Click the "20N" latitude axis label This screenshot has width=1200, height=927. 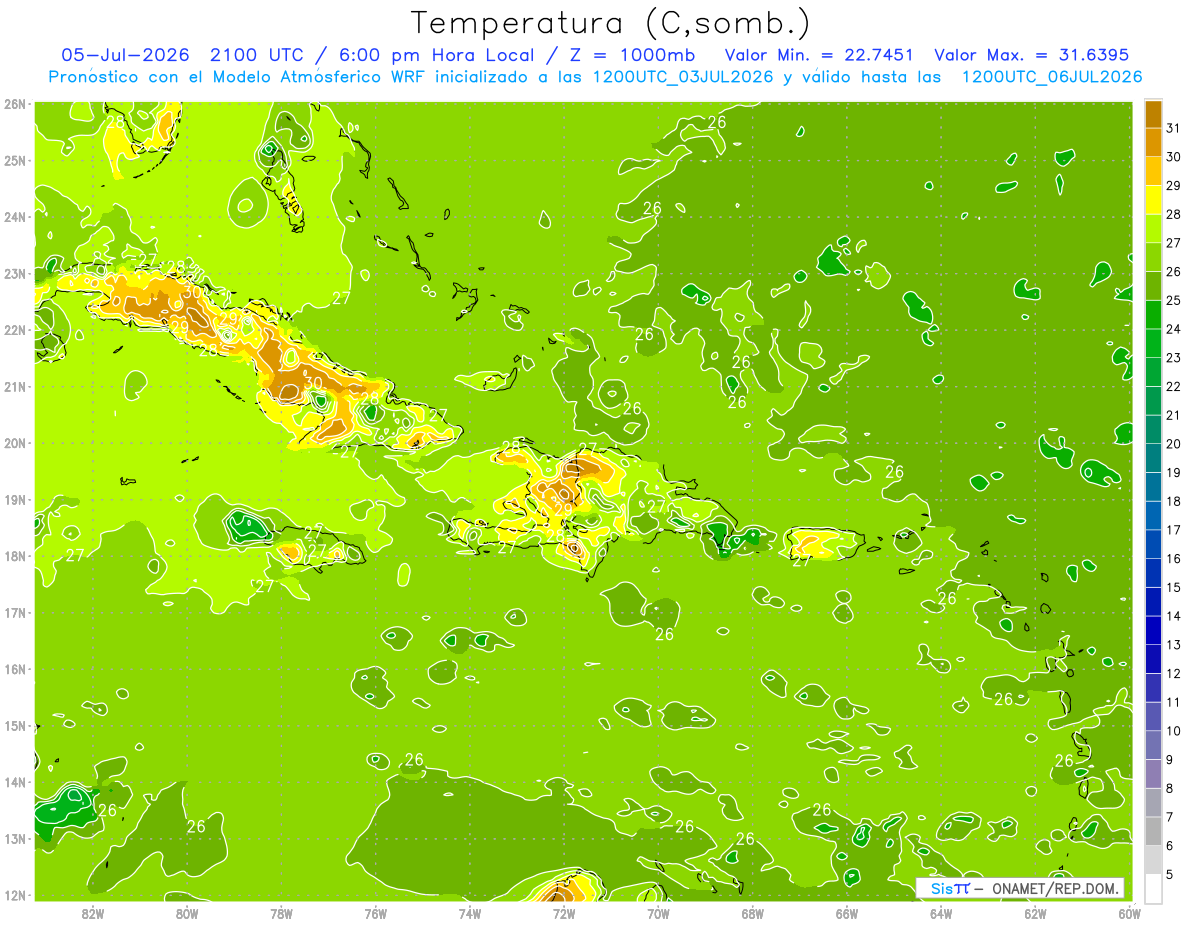[15, 443]
